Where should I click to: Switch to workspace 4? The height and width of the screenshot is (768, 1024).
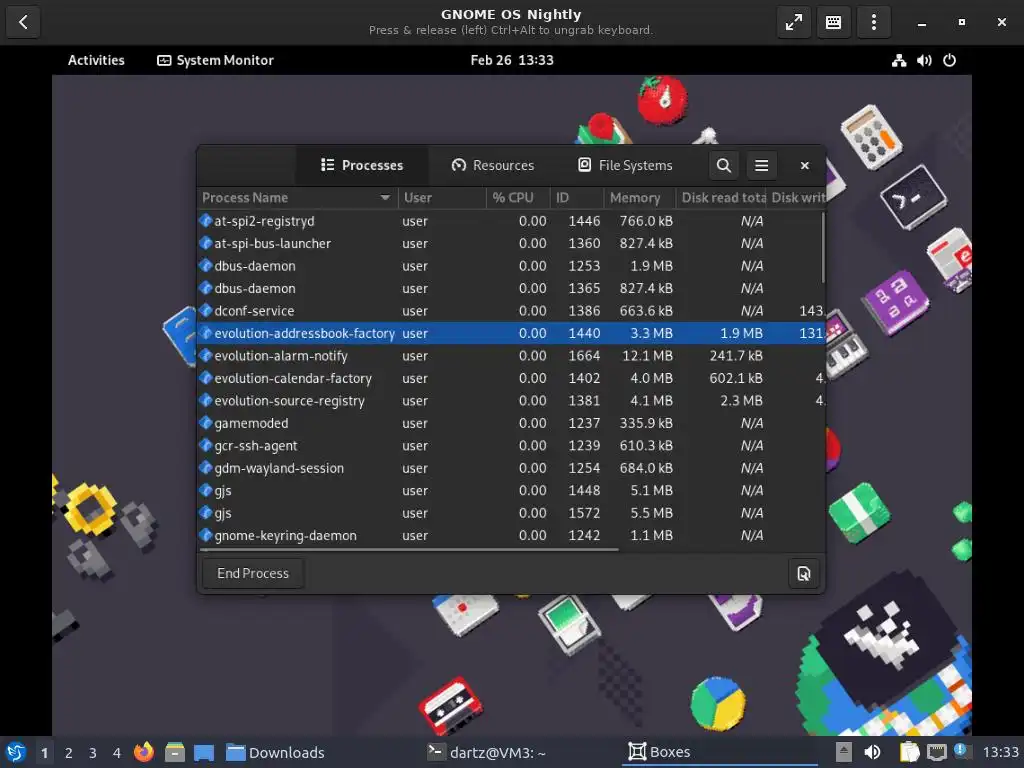point(117,753)
